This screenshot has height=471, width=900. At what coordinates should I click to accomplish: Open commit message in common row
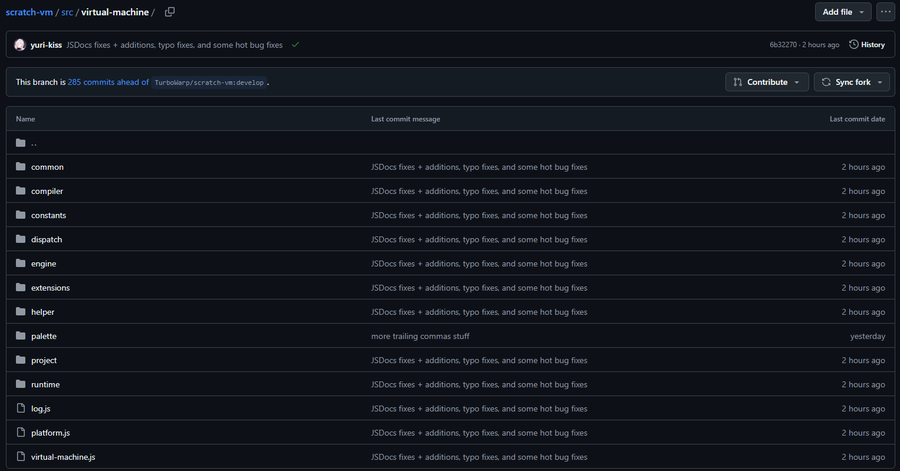tap(479, 167)
